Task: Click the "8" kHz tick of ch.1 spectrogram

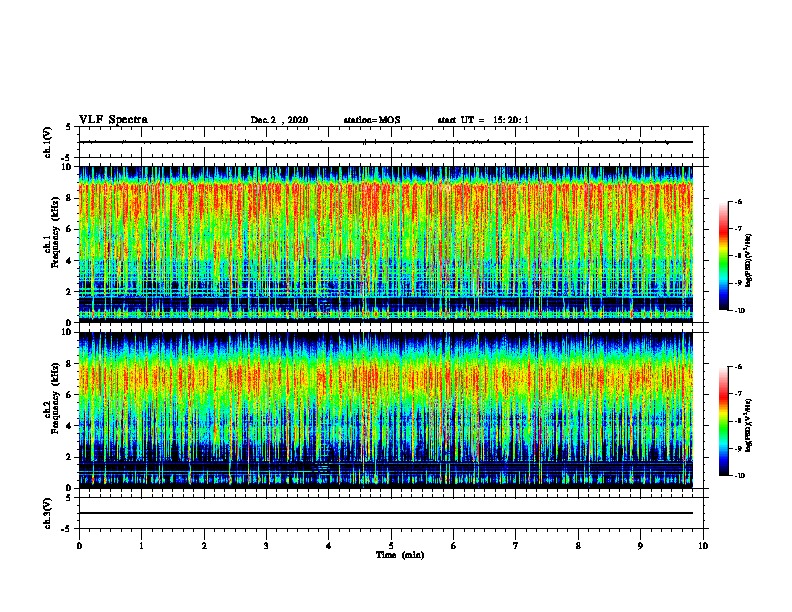Action: pyautogui.click(x=69, y=198)
